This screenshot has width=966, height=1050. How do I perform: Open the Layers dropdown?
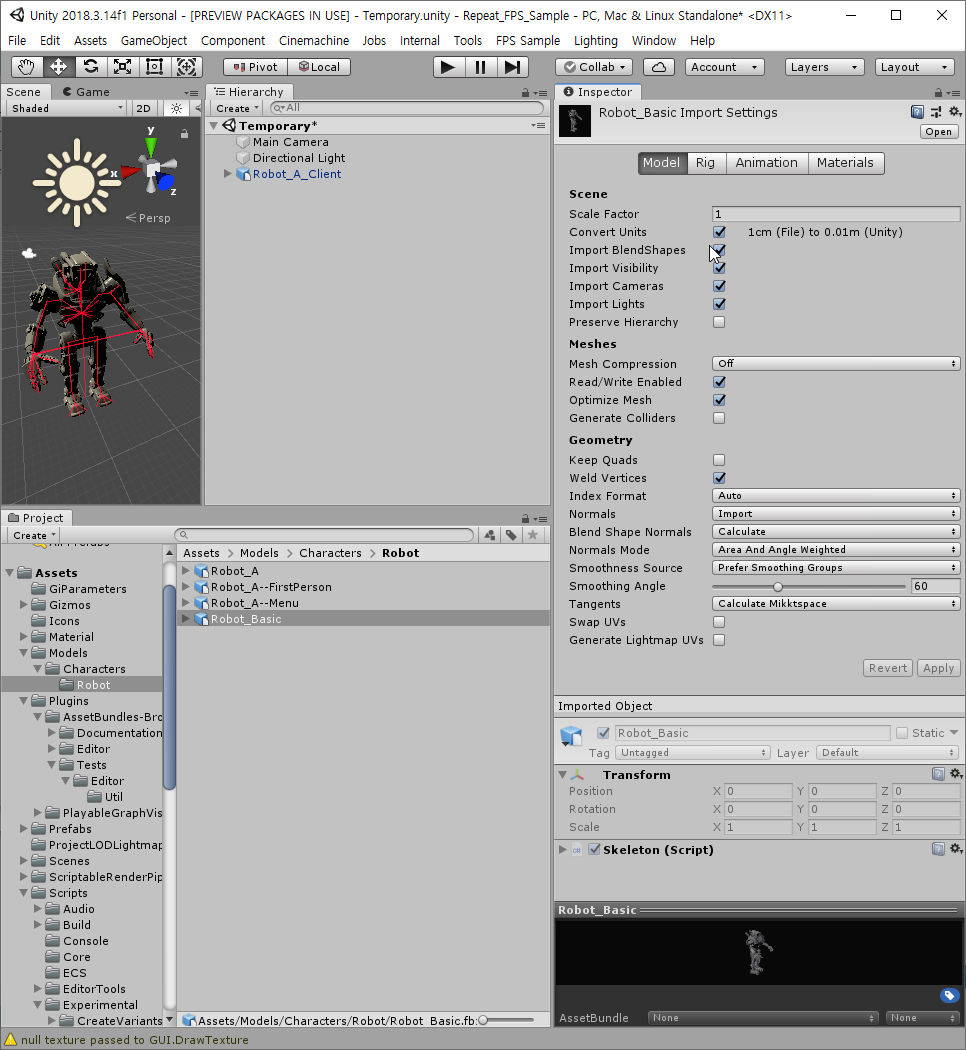coord(824,67)
